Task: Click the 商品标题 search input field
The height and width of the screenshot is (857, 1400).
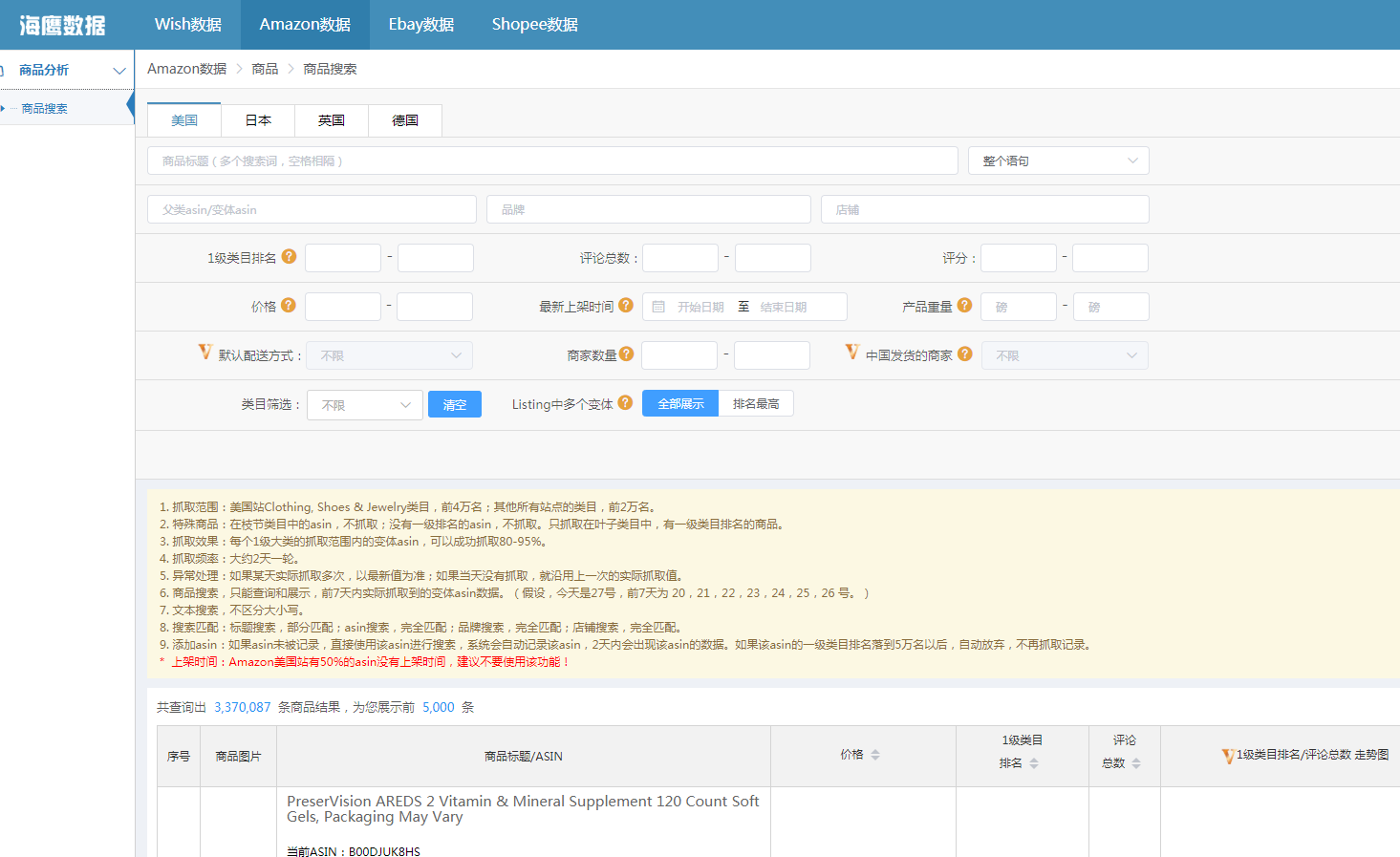Action: [552, 161]
